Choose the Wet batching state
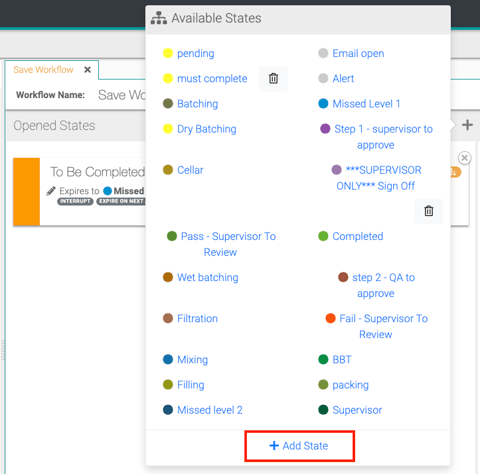This screenshot has width=480, height=474. (208, 277)
